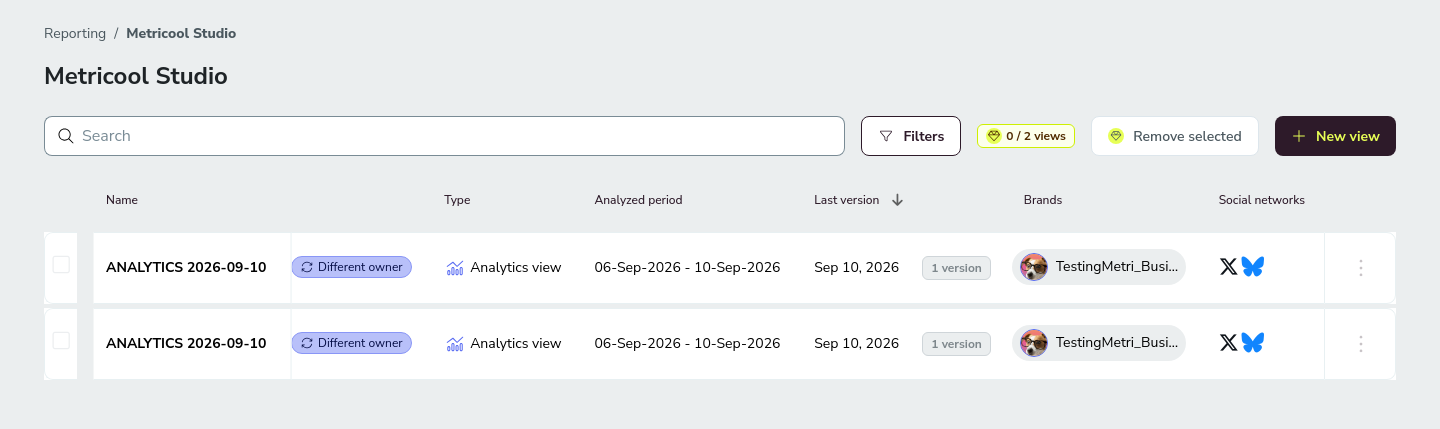Open the three-dot menu for the second row
The image size is (1440, 429).
1360,344
